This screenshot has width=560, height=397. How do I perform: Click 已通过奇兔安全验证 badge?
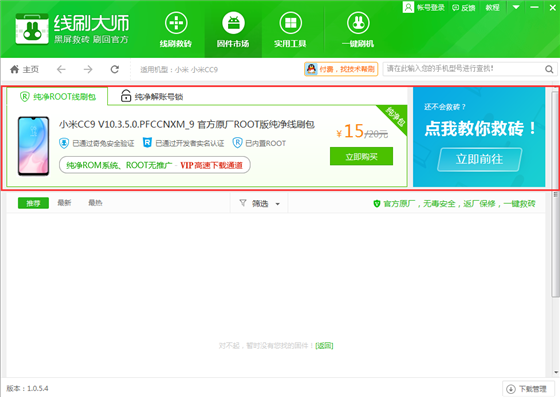click(x=96, y=143)
